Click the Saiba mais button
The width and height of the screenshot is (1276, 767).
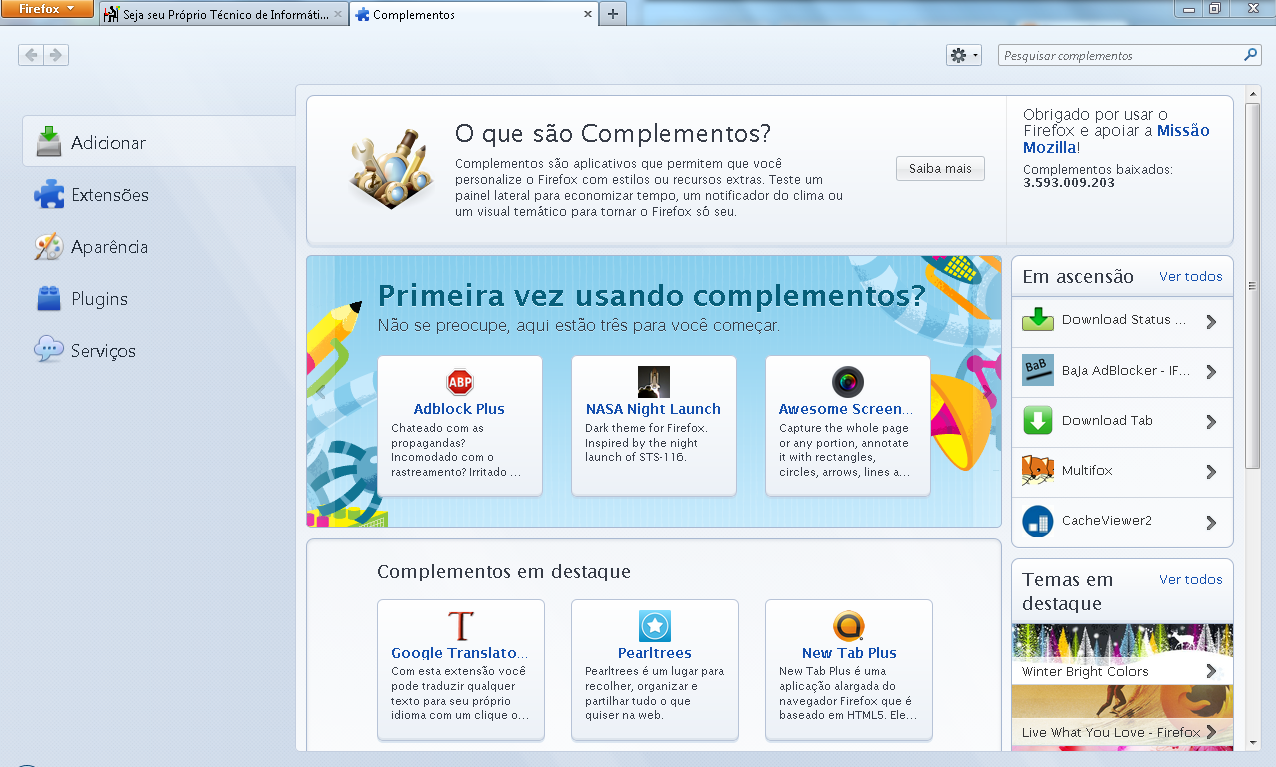pos(940,168)
